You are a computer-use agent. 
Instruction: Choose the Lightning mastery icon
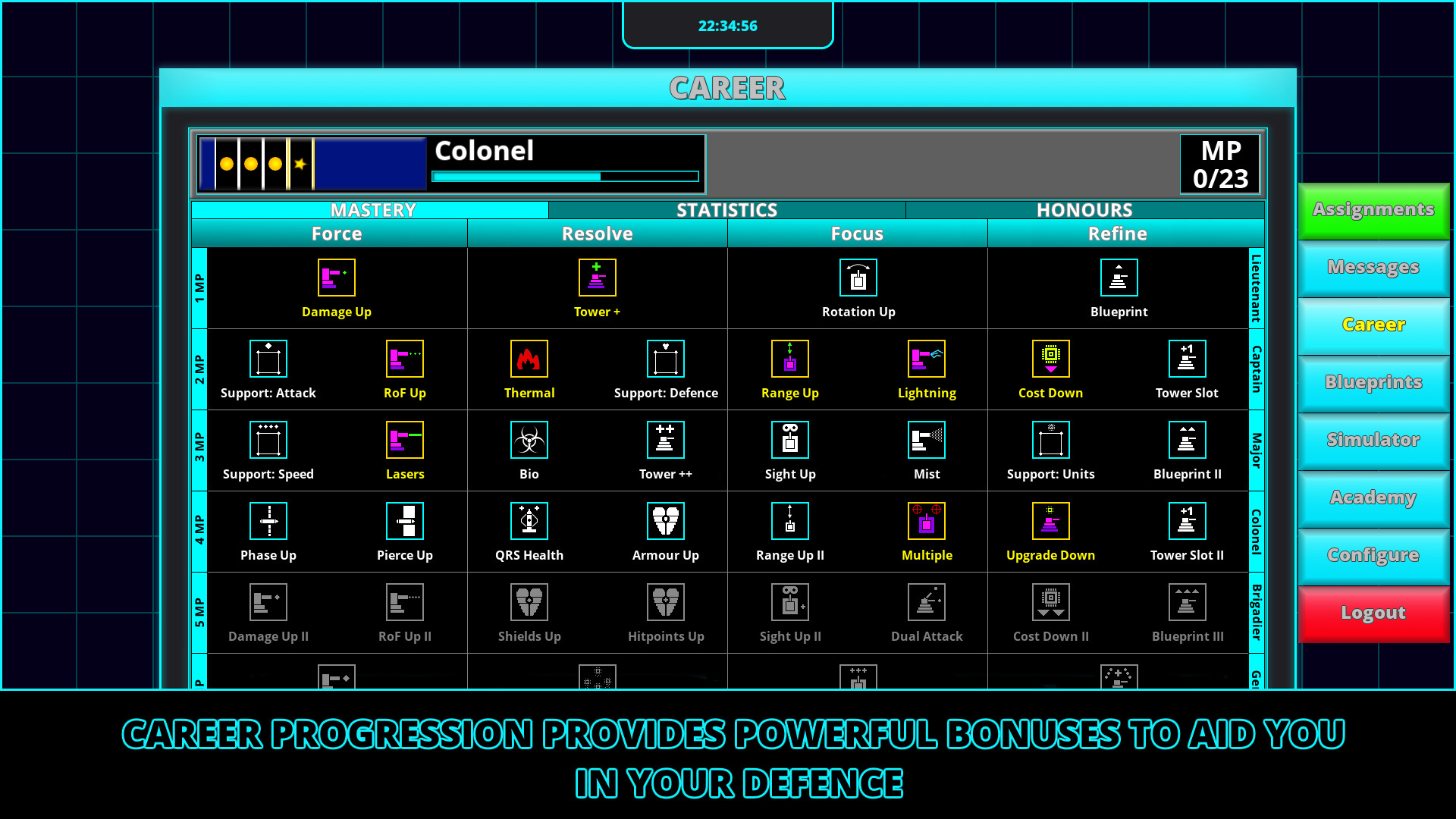(x=927, y=358)
